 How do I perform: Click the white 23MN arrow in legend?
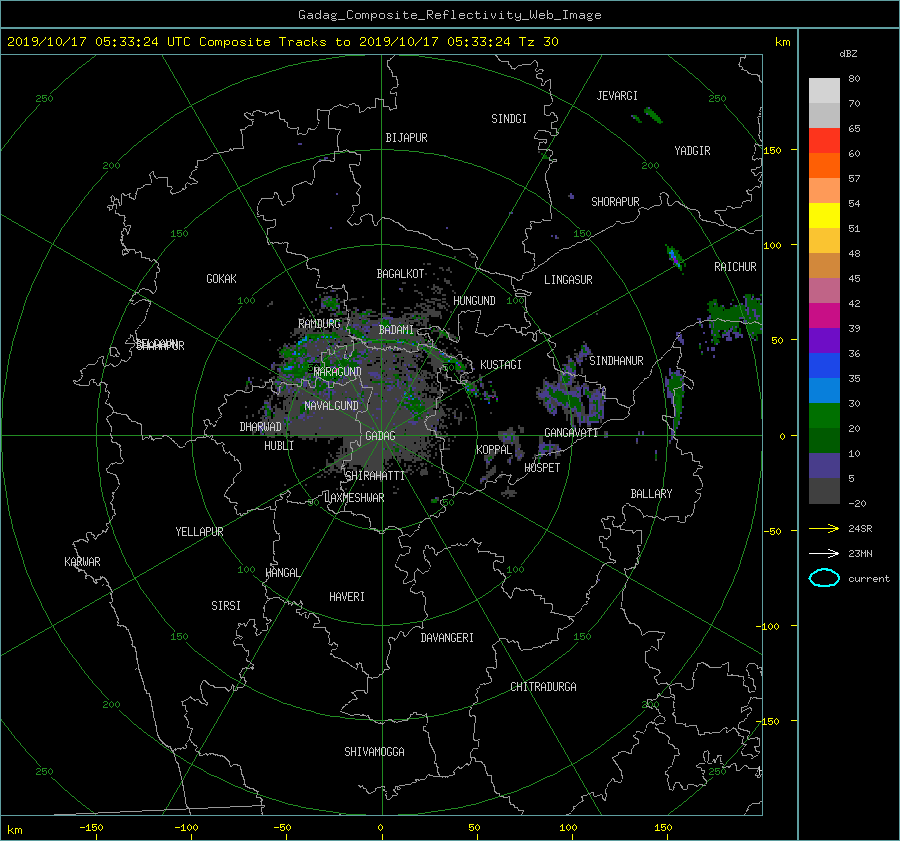pyautogui.click(x=824, y=554)
